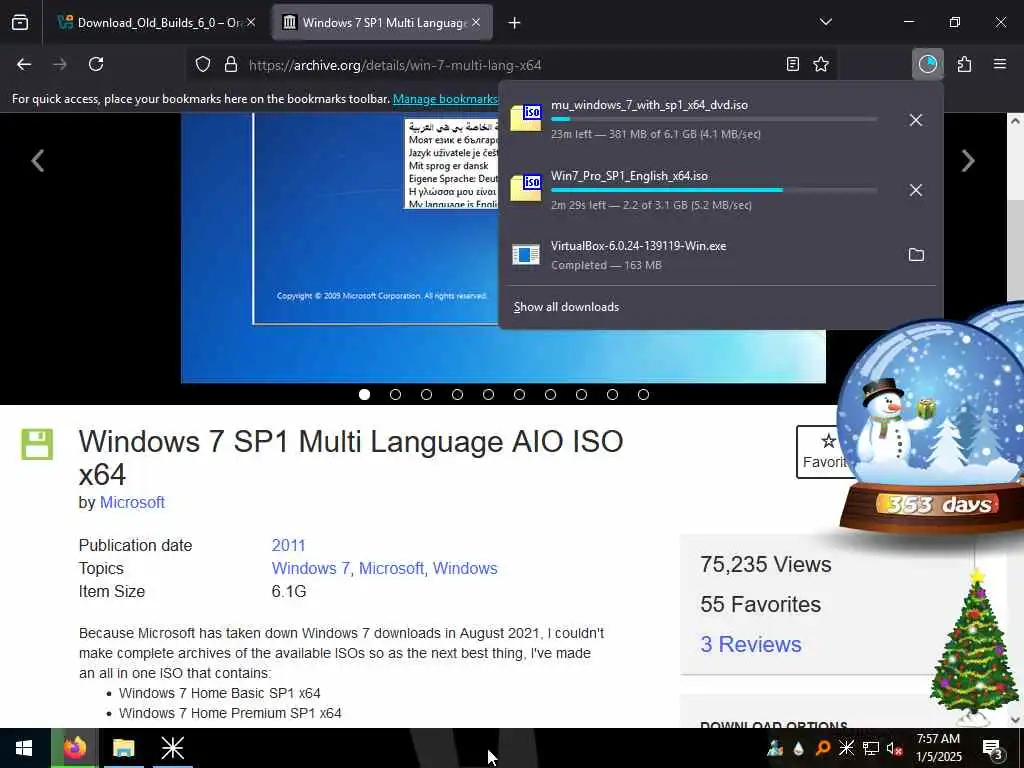The width and height of the screenshot is (1024, 768).
Task: Open the Microsoft topic link in Topics
Action: (391, 568)
